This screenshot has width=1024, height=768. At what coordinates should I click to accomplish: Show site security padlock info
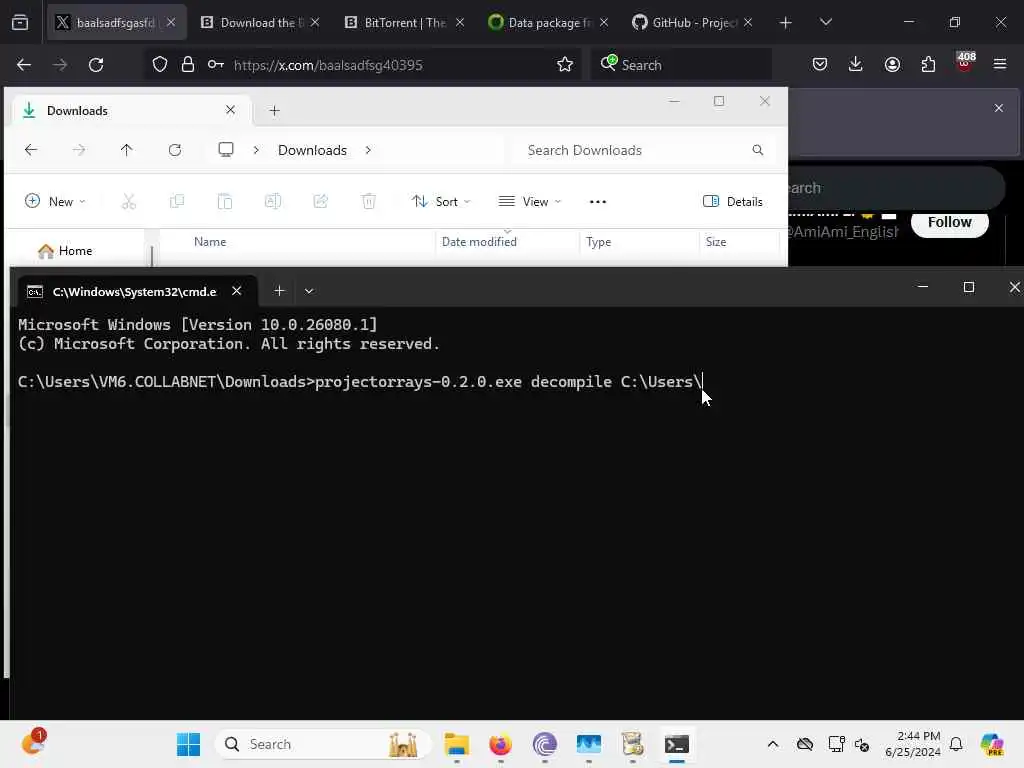tap(188, 65)
